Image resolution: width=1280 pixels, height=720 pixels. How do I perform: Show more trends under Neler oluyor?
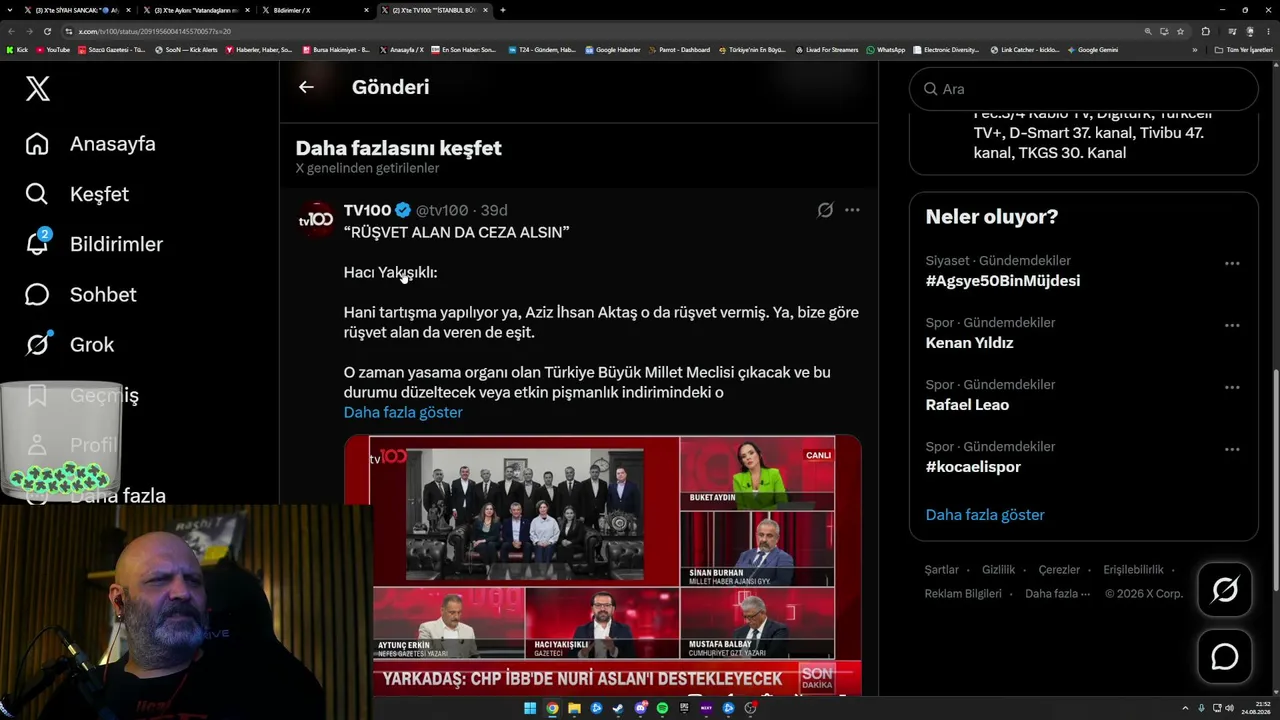point(985,515)
